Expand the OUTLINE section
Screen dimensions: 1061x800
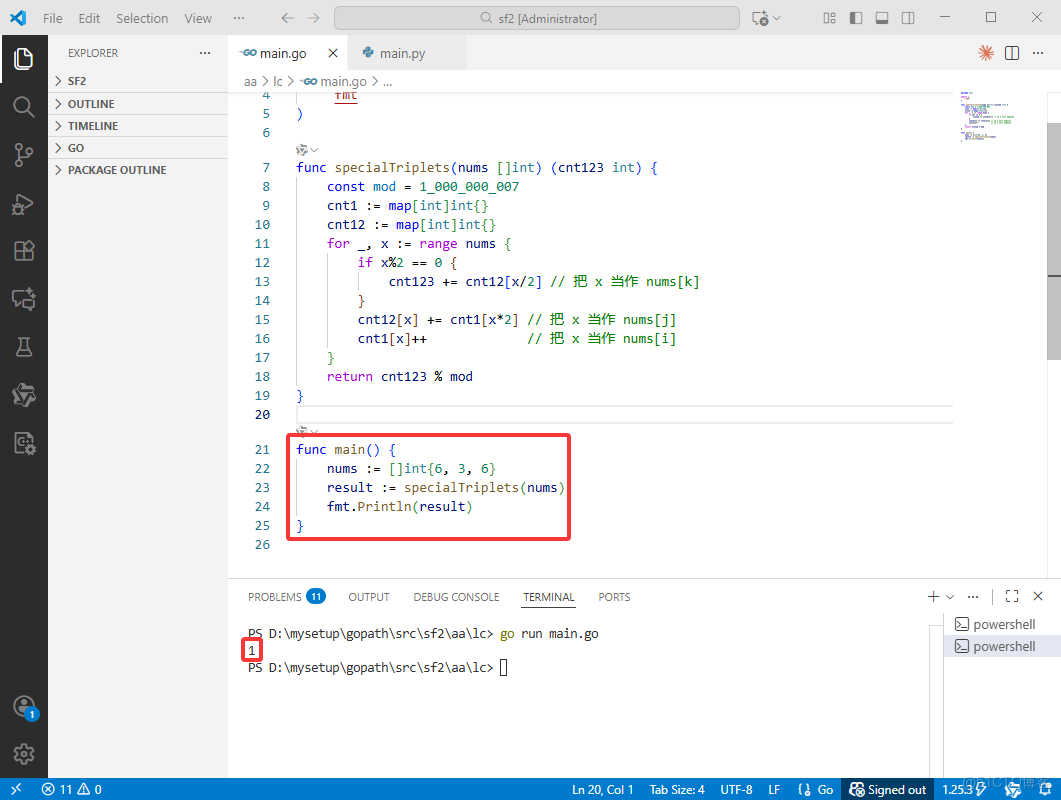pos(91,104)
